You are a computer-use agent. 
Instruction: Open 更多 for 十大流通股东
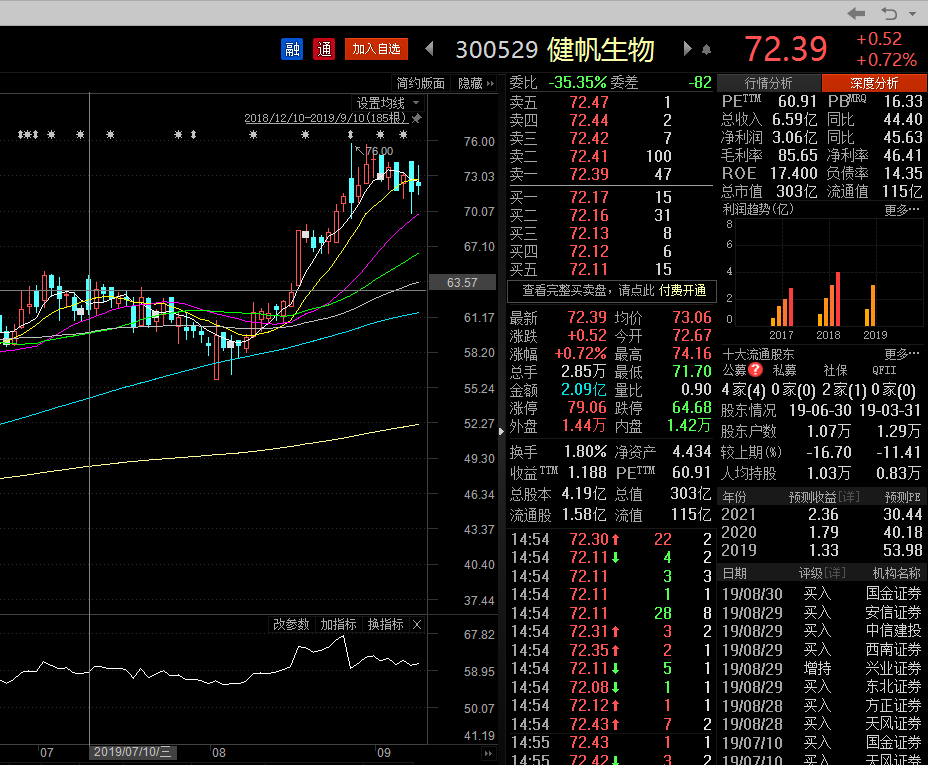pyautogui.click(x=902, y=354)
